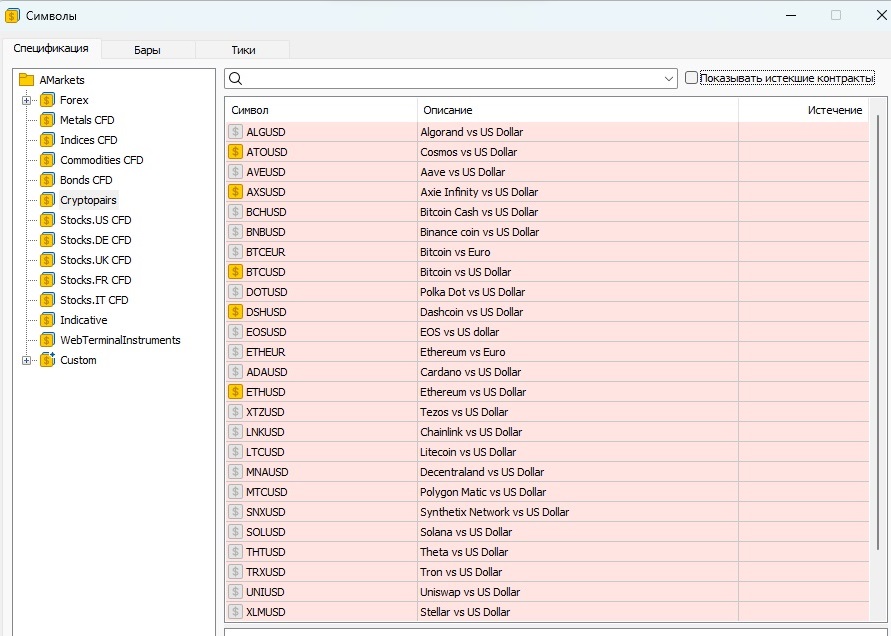This screenshot has width=891, height=636.
Task: Select Stocks.FR CFD in the tree
Action: point(95,280)
